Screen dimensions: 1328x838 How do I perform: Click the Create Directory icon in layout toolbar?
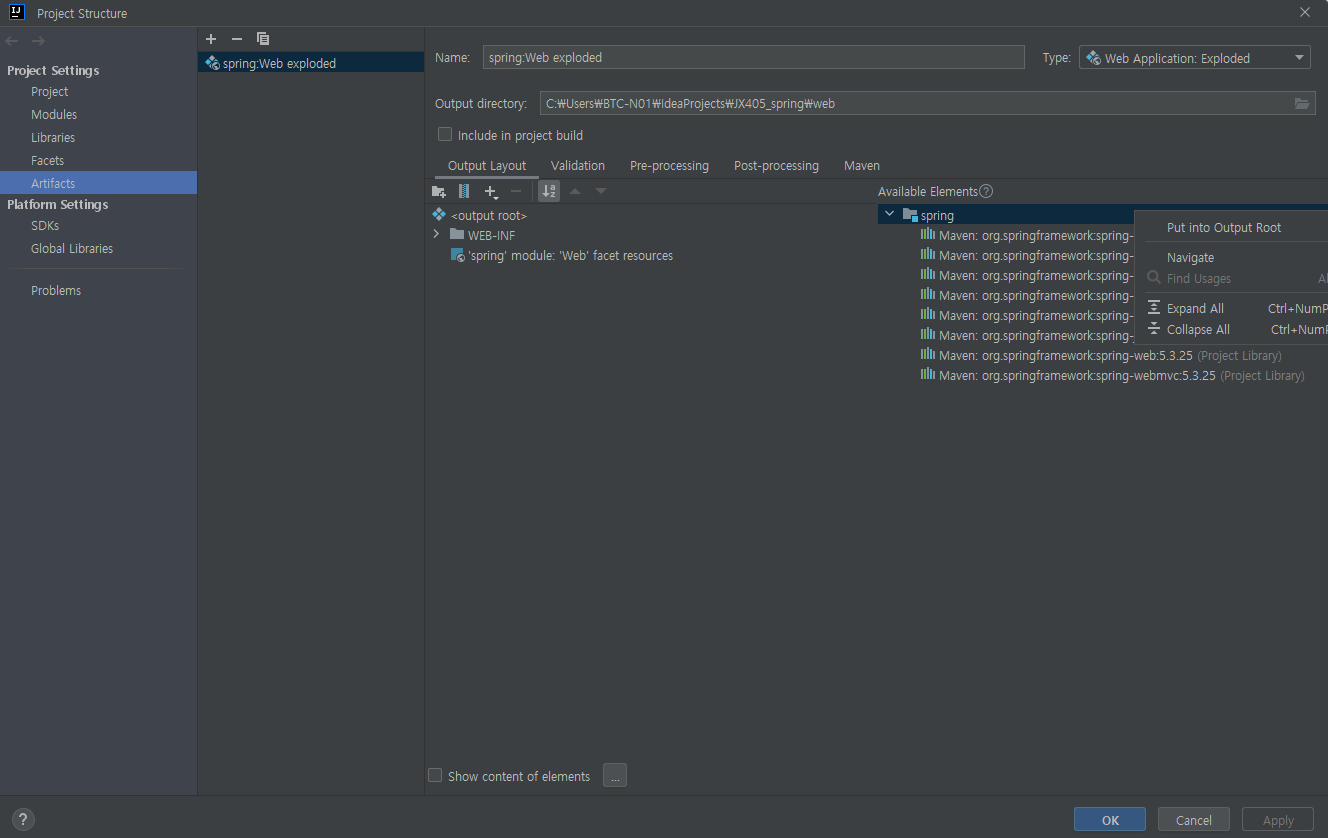438,191
